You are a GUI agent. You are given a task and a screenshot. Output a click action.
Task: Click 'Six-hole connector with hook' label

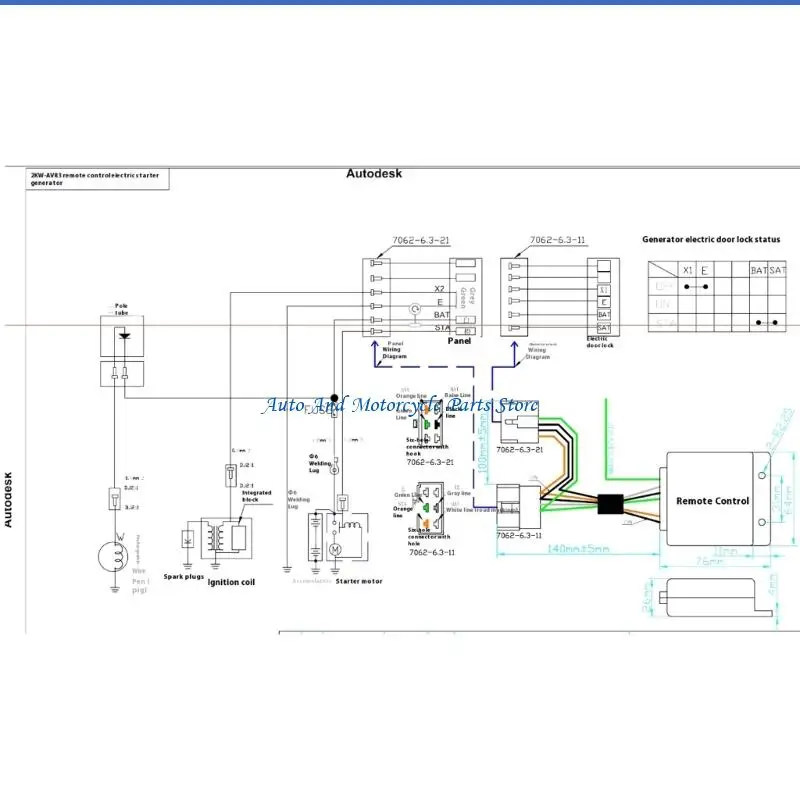point(427,446)
